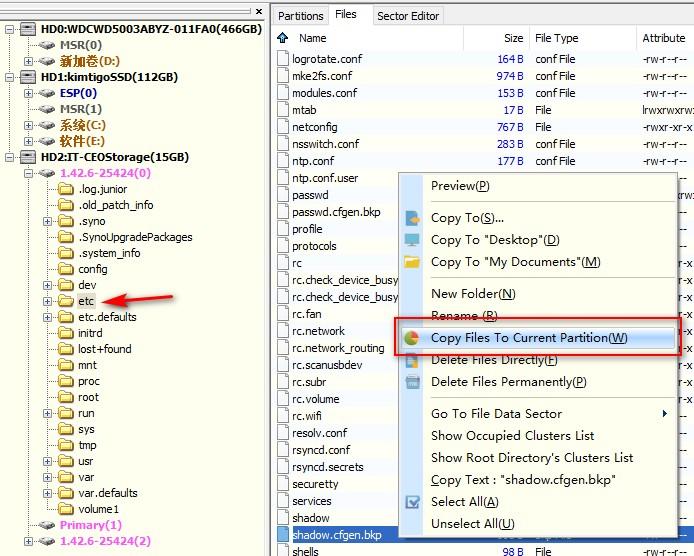Viewport: 694px width, 556px height.
Task: Select the shadow.cfgen.bkp file row
Action: tap(336, 535)
